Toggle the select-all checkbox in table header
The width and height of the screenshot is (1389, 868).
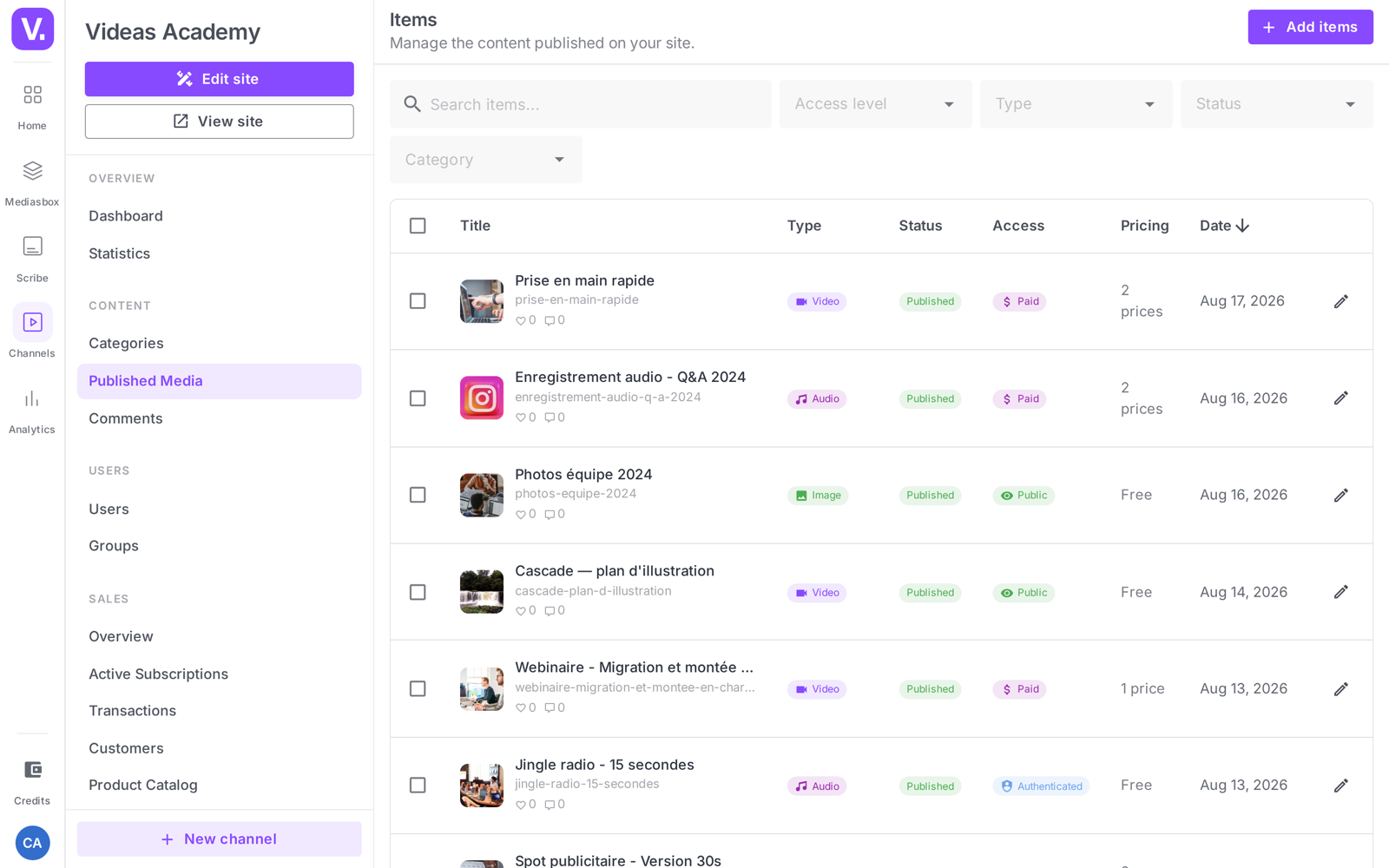418,226
